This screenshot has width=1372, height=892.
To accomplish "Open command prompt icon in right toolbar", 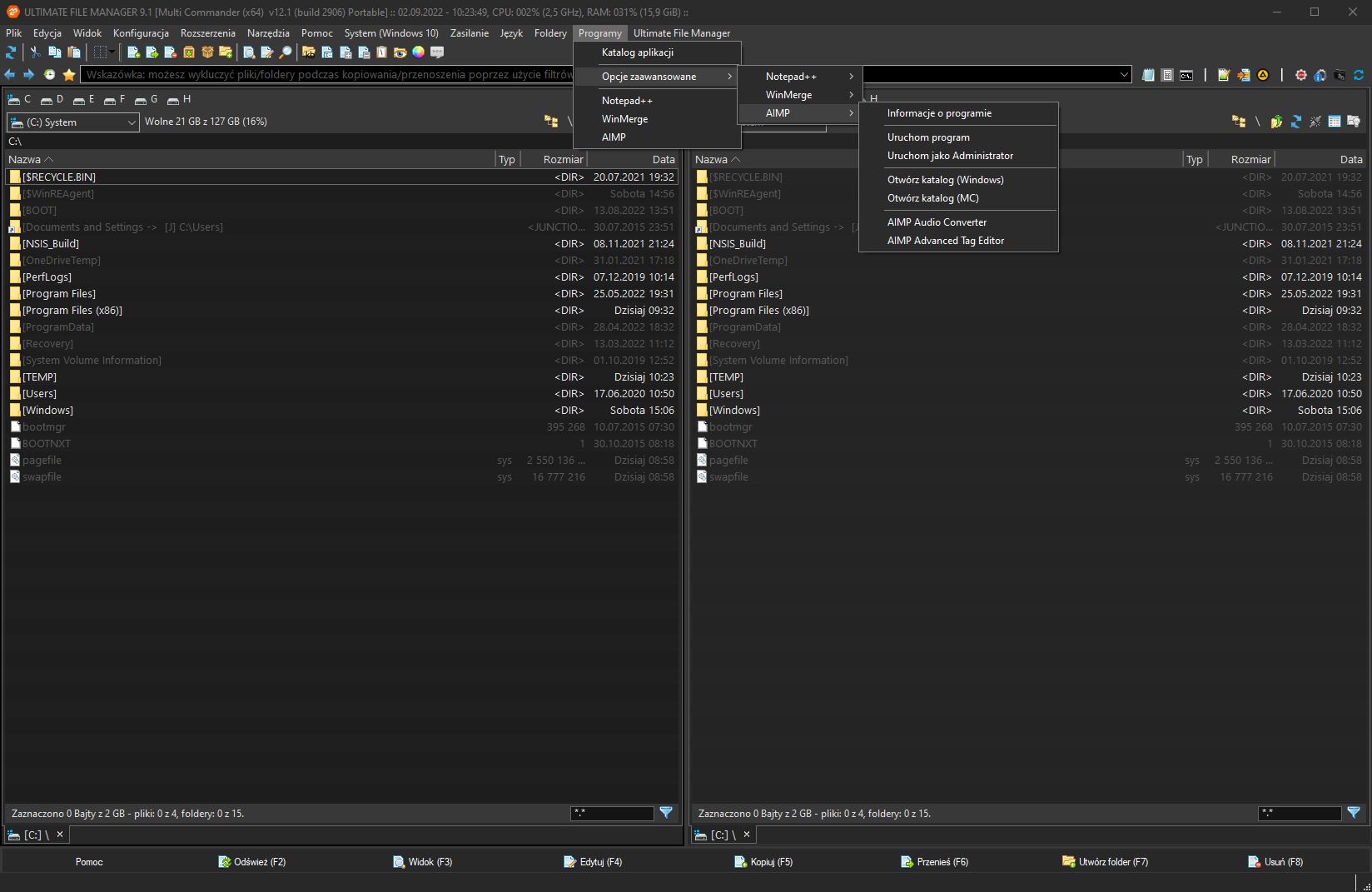I will pos(1186,75).
